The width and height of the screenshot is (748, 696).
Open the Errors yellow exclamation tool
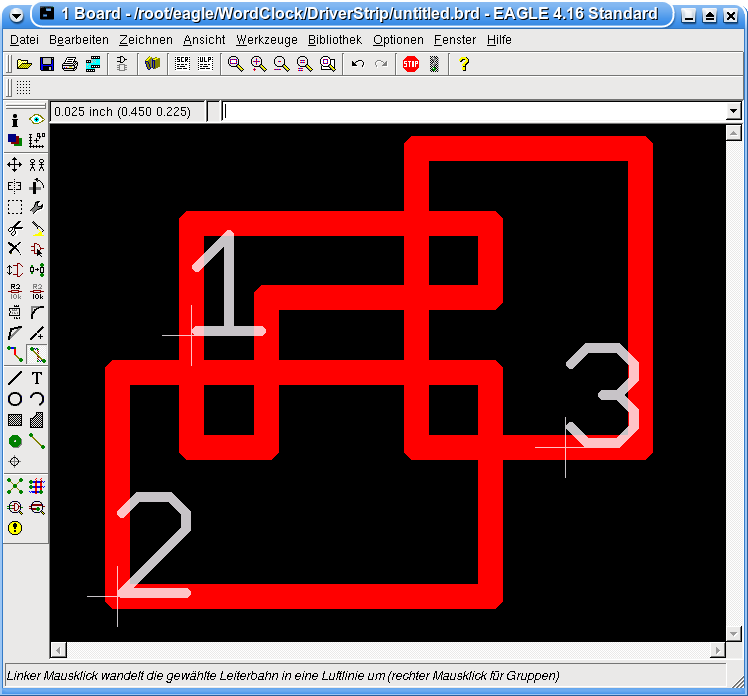coord(15,528)
